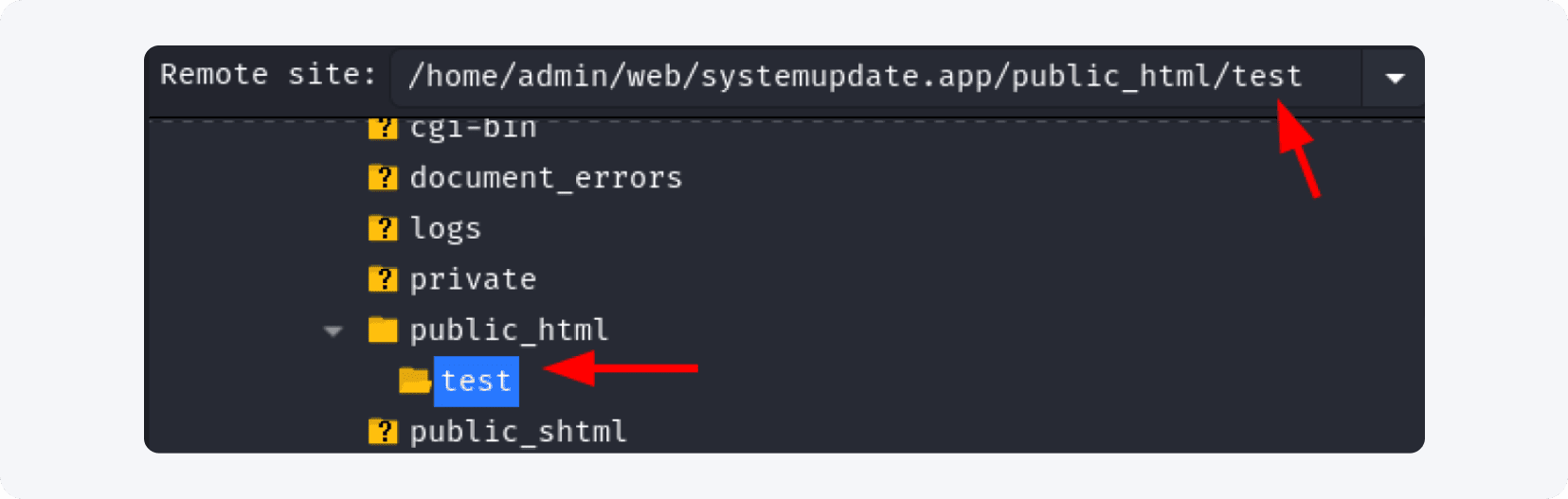The width and height of the screenshot is (1568, 499).
Task: Click the question-mark folder icon beside cgi-bin
Action: [x=383, y=128]
